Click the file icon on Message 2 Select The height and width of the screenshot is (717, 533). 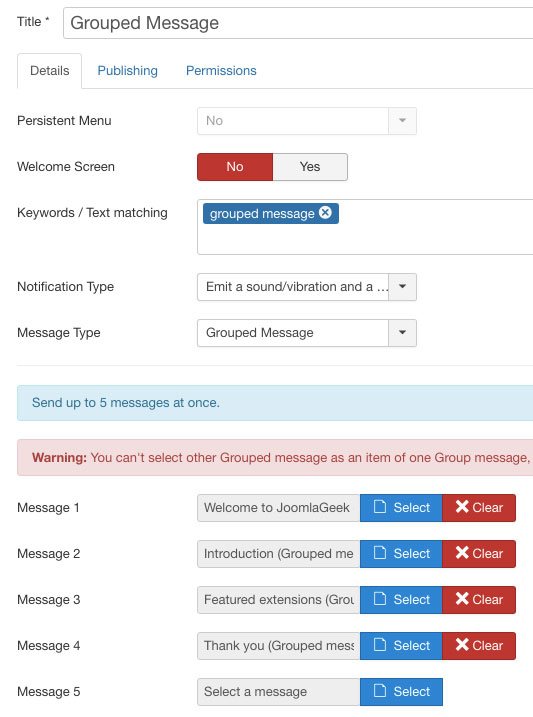point(380,553)
